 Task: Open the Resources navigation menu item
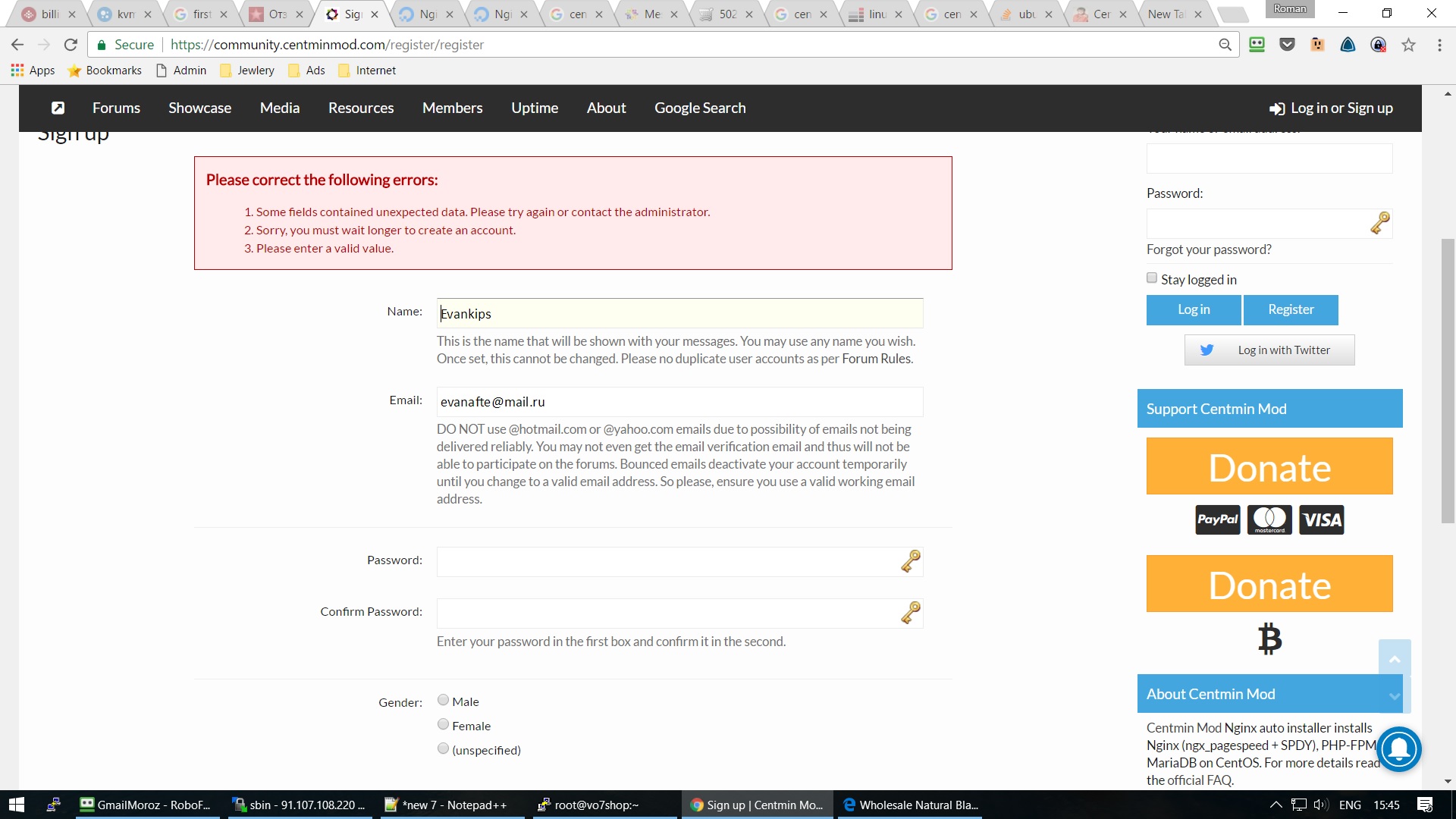pyautogui.click(x=361, y=108)
